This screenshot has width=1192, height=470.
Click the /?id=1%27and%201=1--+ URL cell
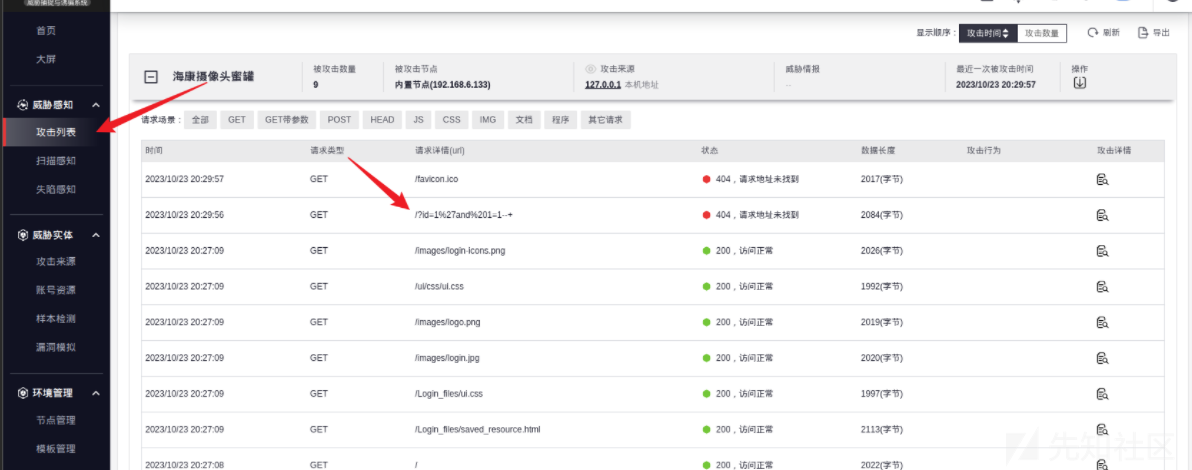pyautogui.click(x=464, y=215)
